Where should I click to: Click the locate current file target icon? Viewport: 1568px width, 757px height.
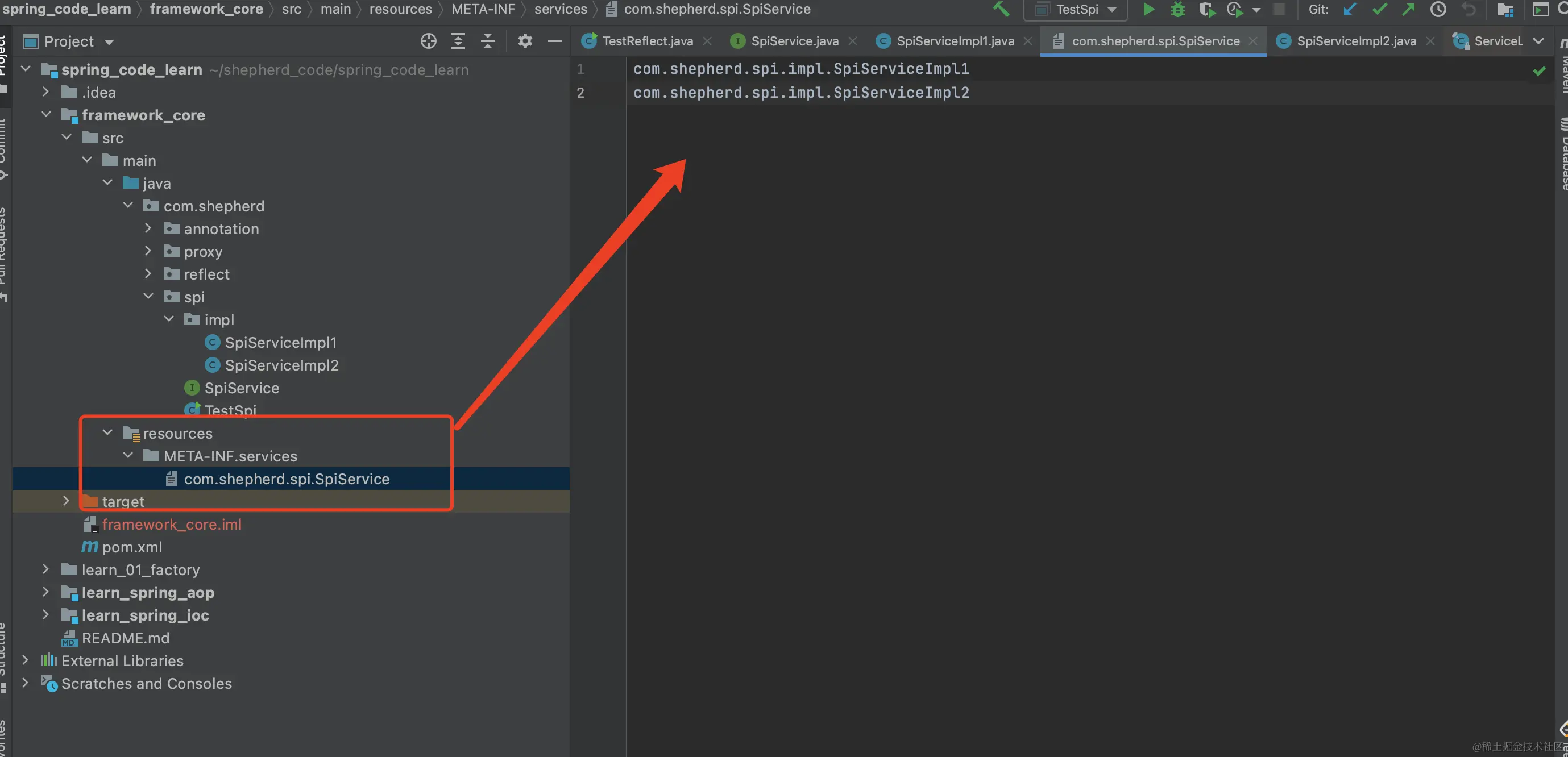tap(429, 41)
